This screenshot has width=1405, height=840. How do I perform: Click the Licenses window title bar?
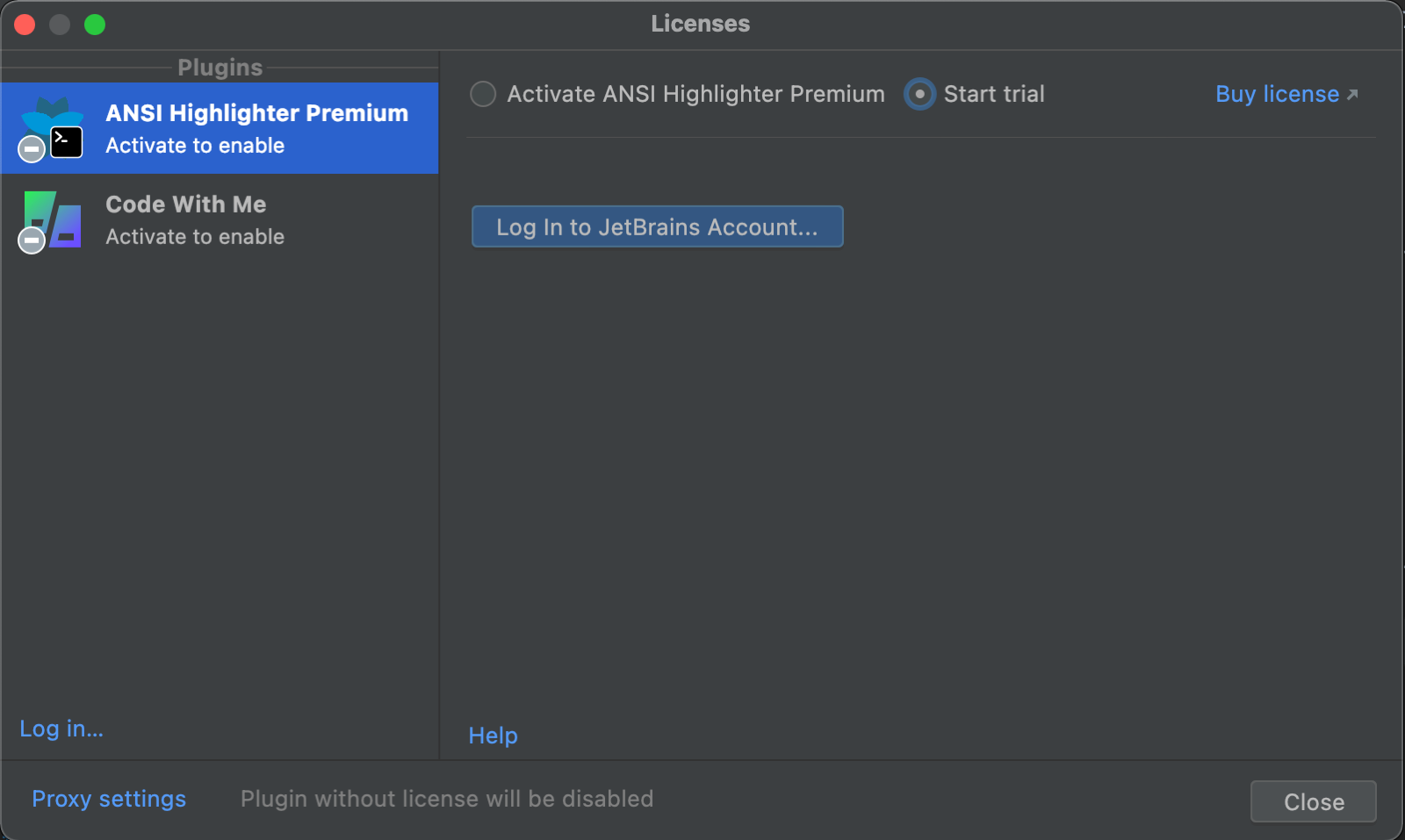point(700,24)
